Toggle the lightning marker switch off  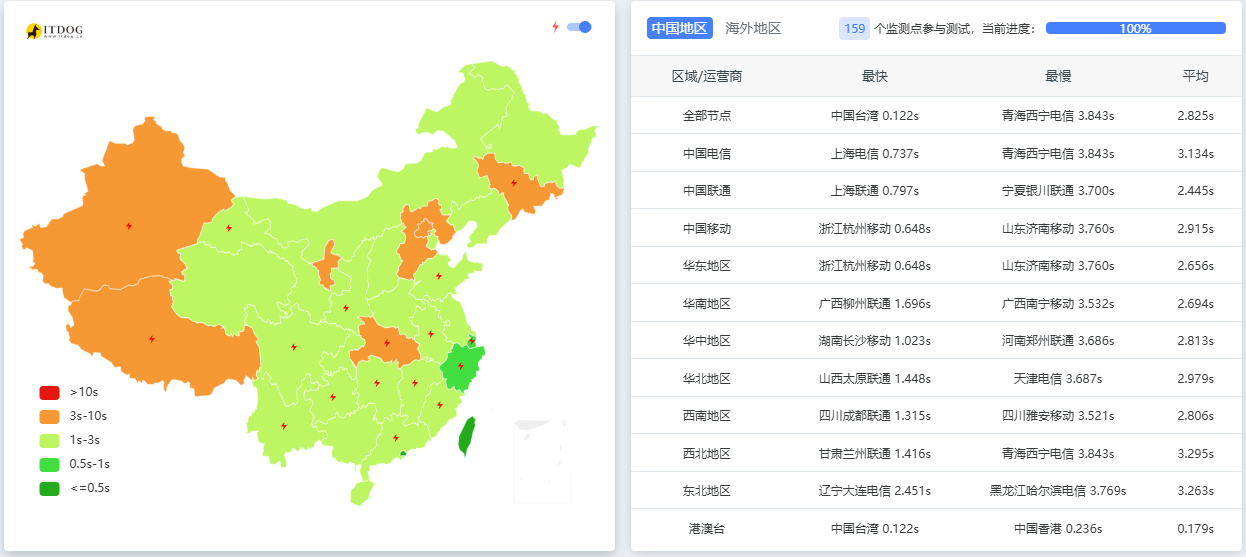(579, 27)
